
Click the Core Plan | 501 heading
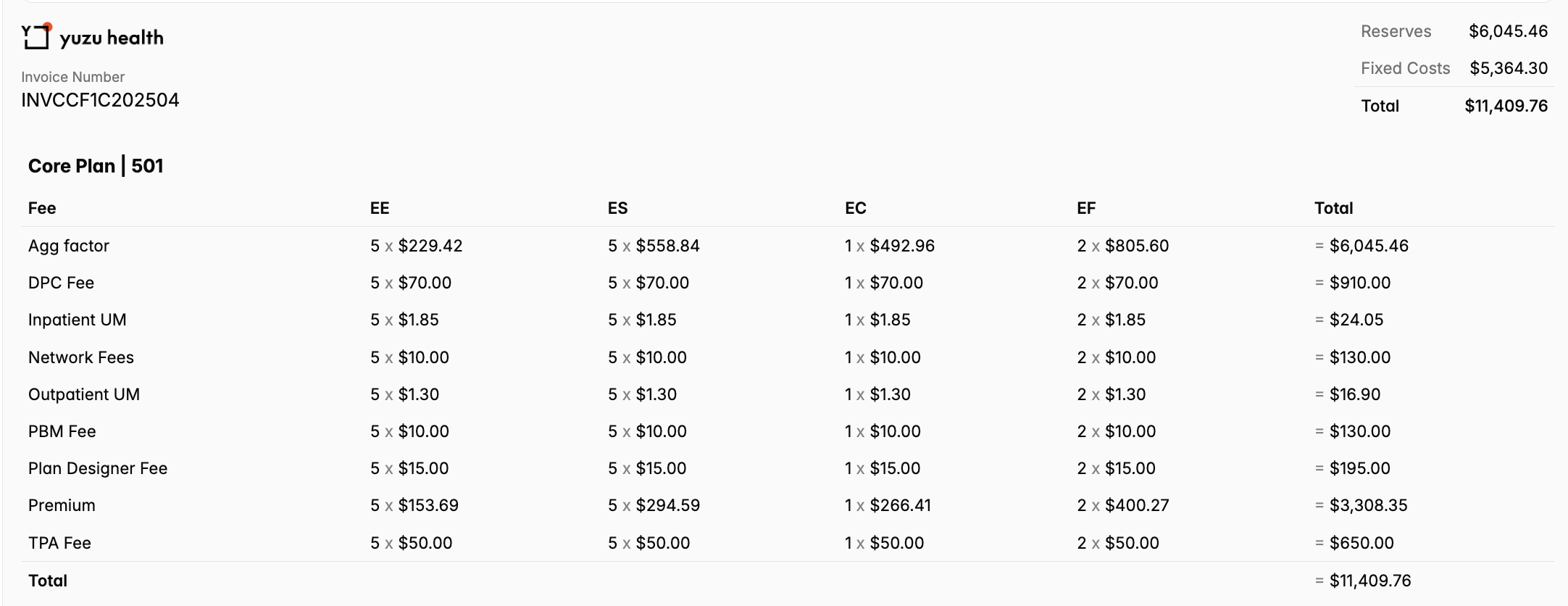(96, 166)
